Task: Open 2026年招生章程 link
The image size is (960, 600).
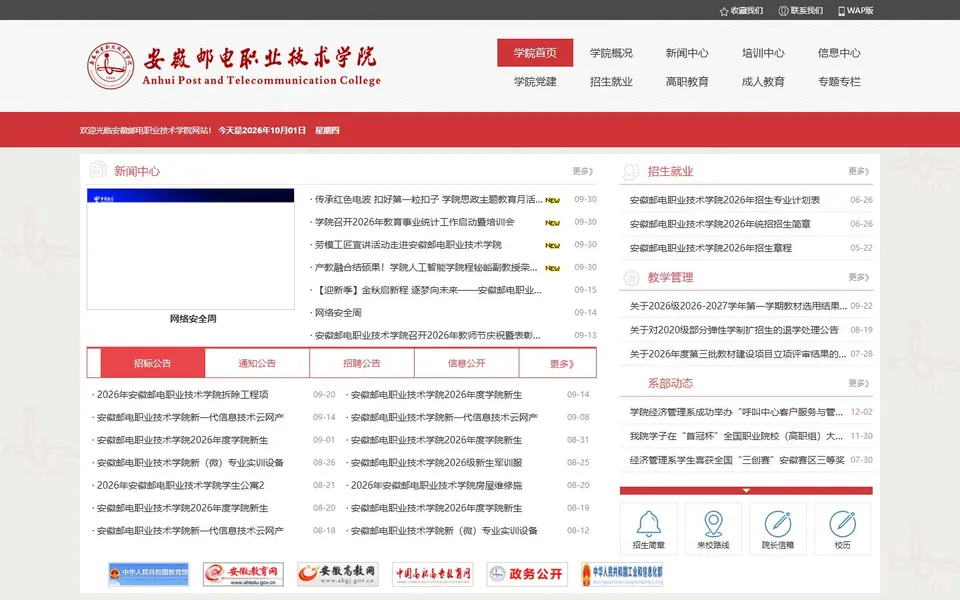Action: point(710,248)
